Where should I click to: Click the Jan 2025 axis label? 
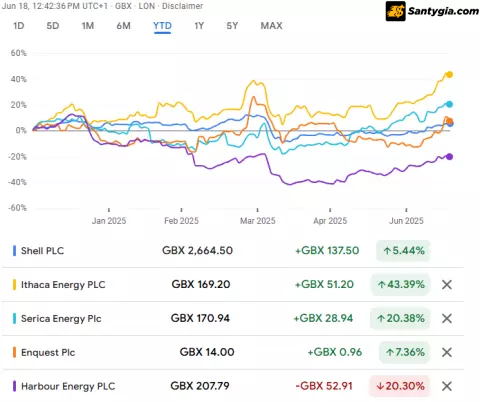(109, 221)
